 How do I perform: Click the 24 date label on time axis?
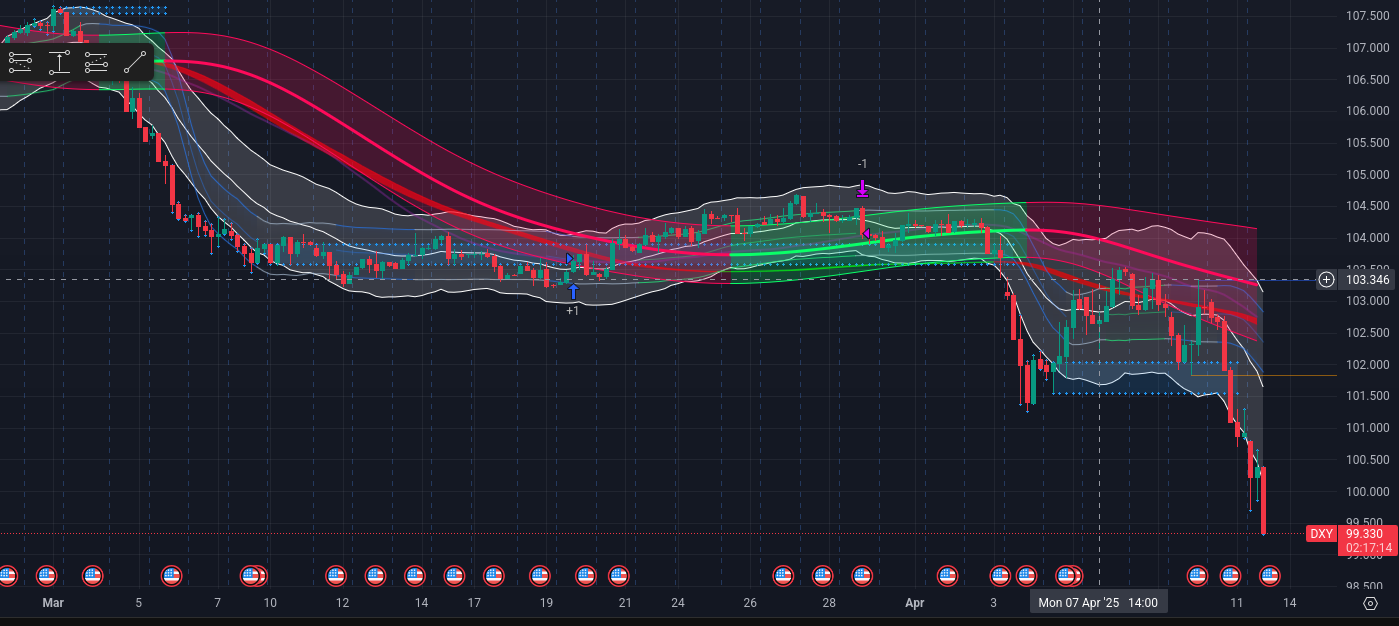click(678, 603)
